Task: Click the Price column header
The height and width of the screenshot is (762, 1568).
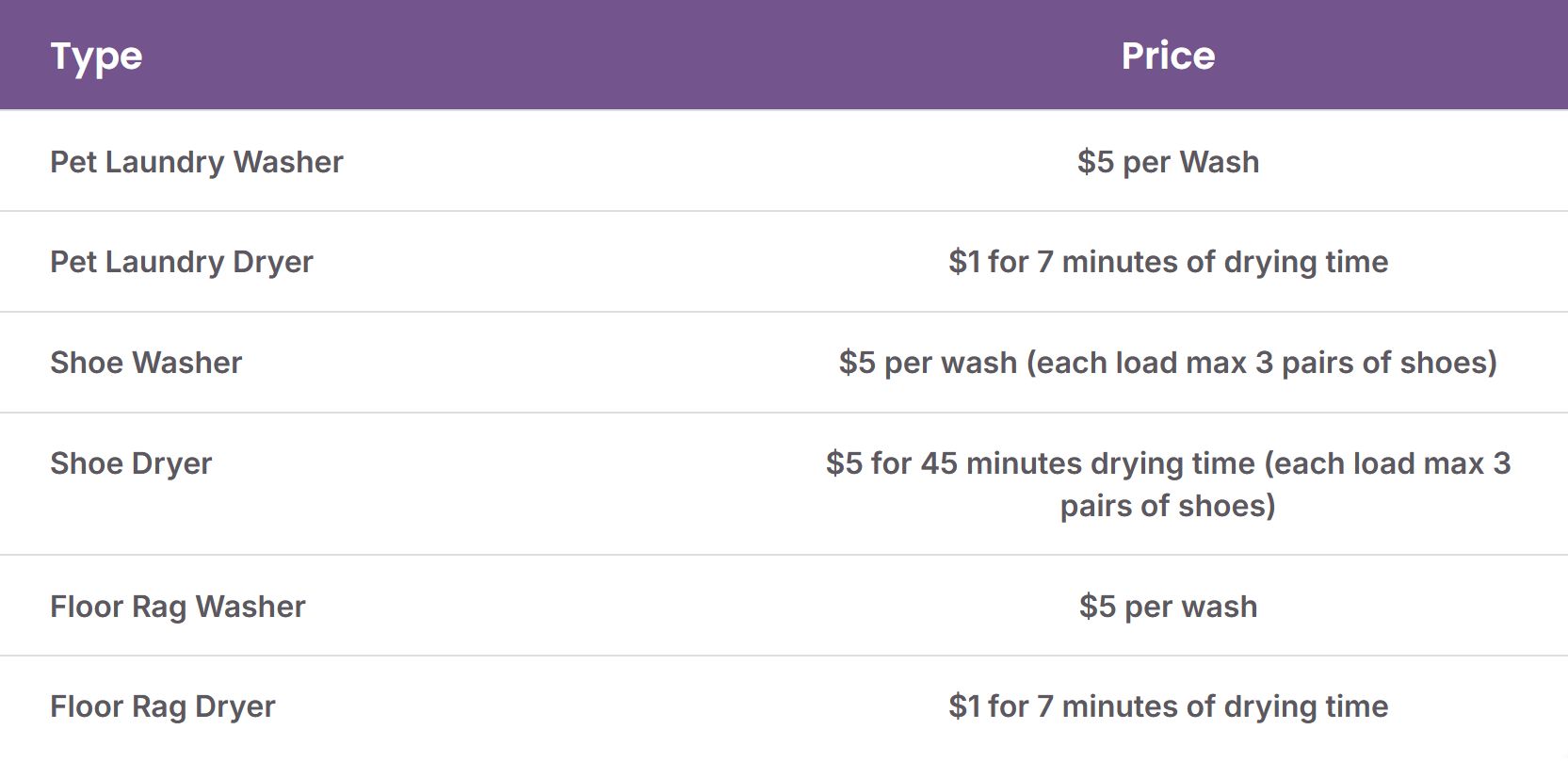Action: coord(1168,56)
